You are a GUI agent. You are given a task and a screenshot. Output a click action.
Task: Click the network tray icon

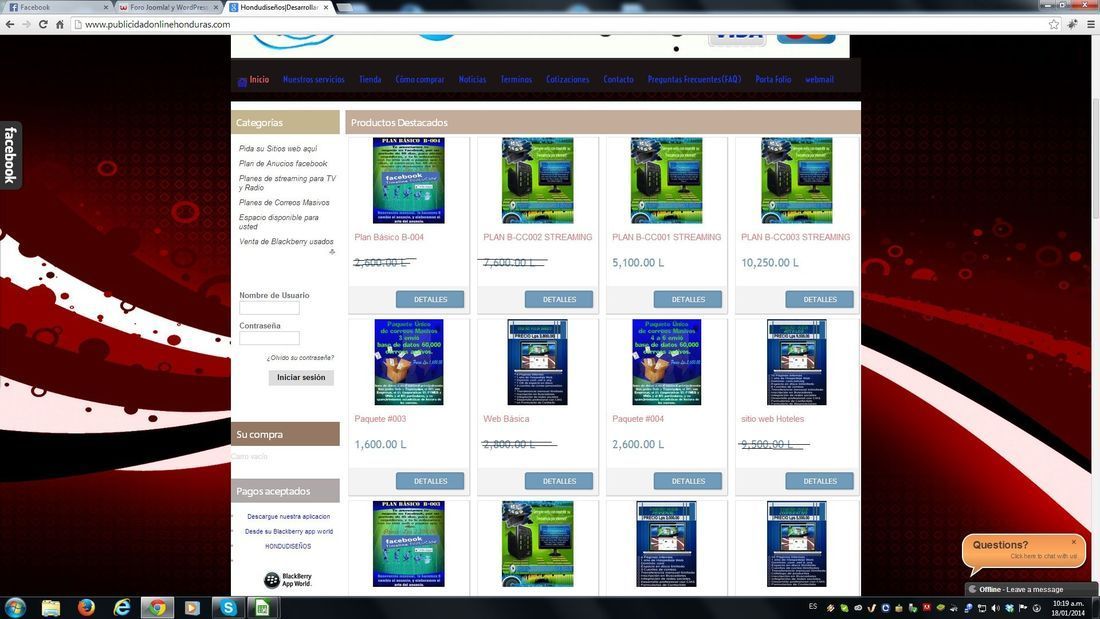[x=981, y=608]
